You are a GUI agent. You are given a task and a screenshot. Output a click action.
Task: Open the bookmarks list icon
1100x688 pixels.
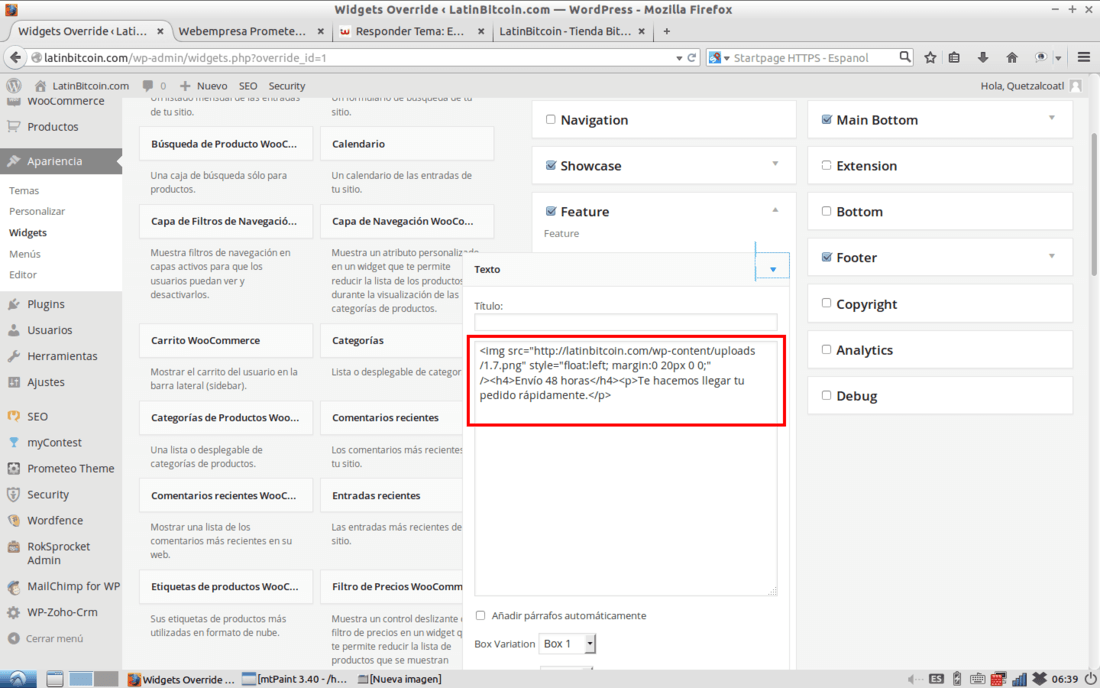coord(954,58)
